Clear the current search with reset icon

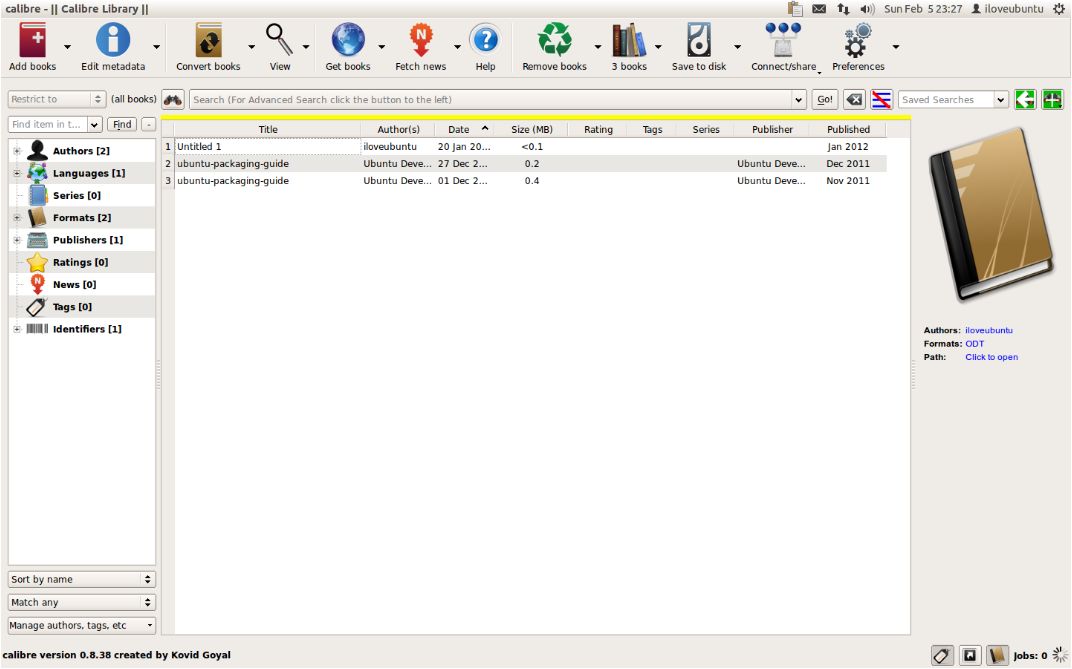854,100
